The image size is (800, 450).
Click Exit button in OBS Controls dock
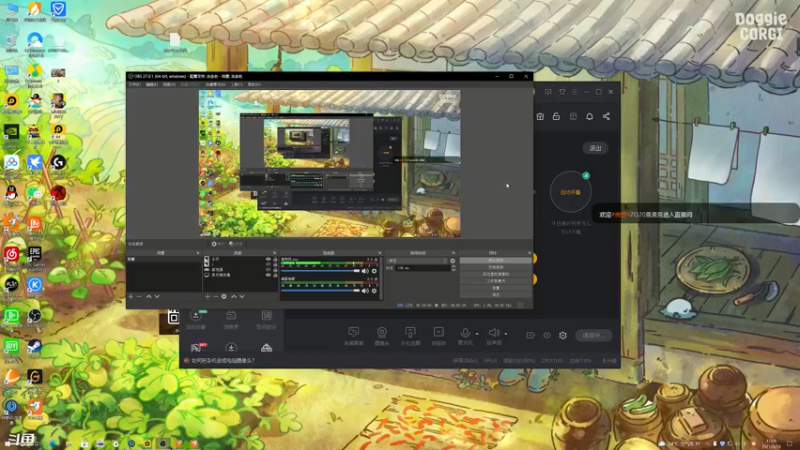(x=495, y=294)
